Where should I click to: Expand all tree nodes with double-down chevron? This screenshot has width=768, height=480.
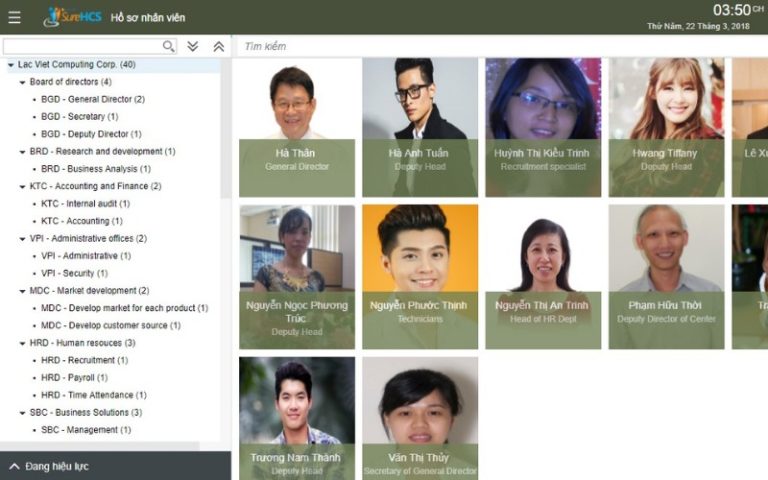[x=193, y=46]
